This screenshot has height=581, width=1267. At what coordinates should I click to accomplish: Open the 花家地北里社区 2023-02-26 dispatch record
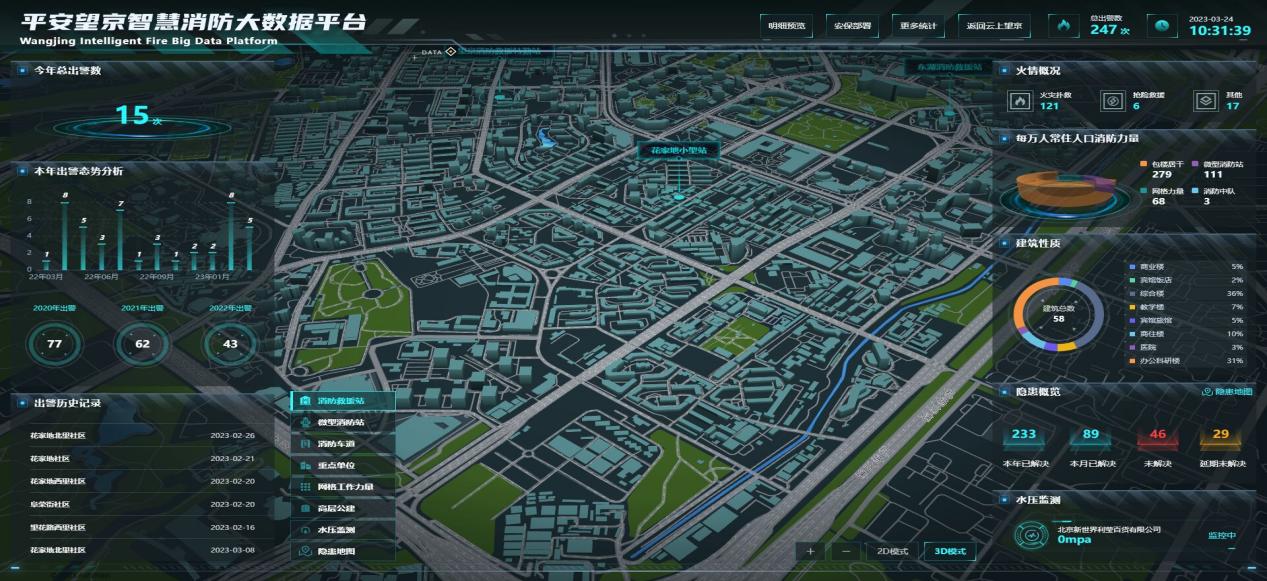(141, 436)
